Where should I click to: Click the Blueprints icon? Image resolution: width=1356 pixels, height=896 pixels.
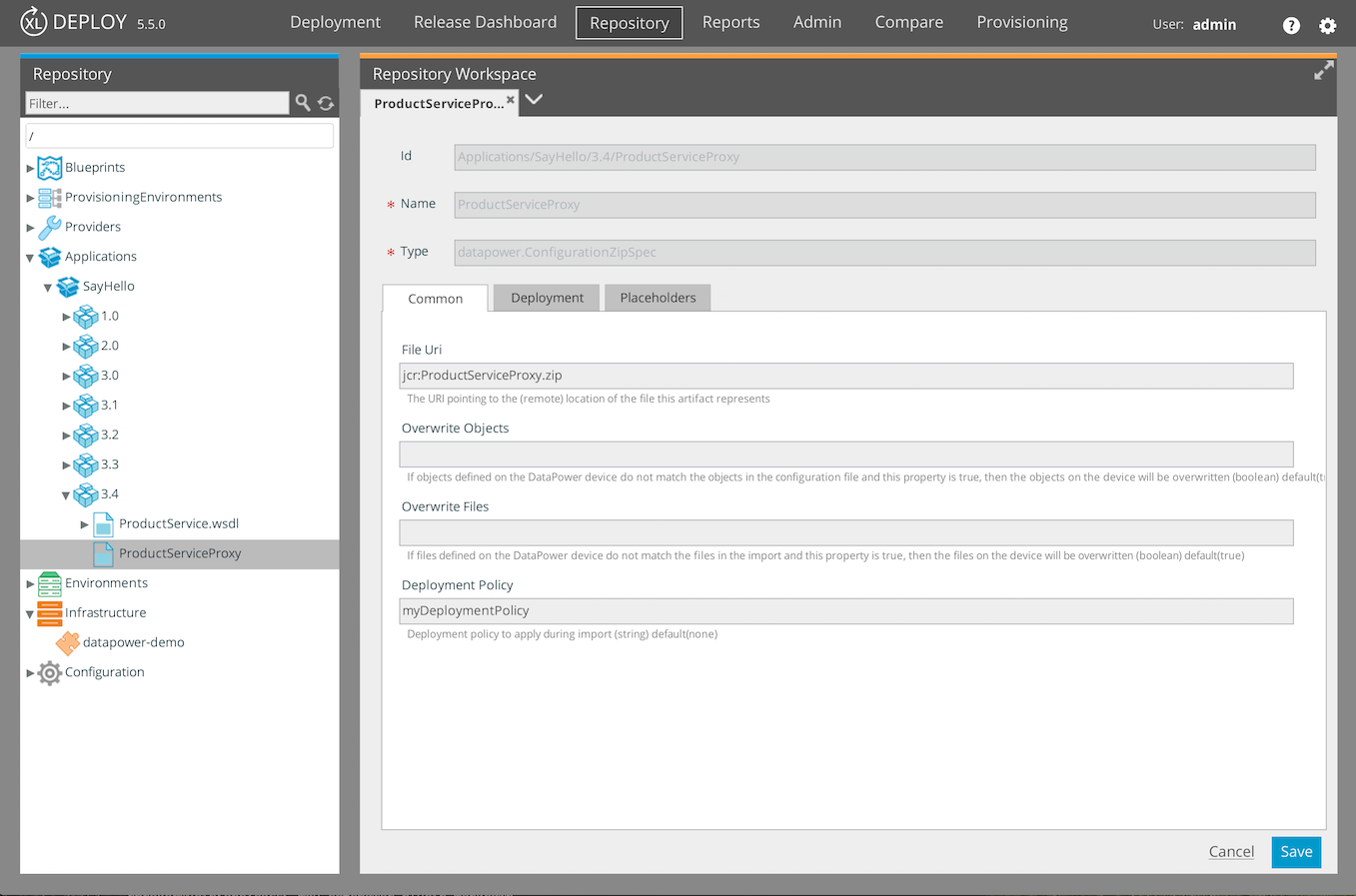pyautogui.click(x=50, y=168)
